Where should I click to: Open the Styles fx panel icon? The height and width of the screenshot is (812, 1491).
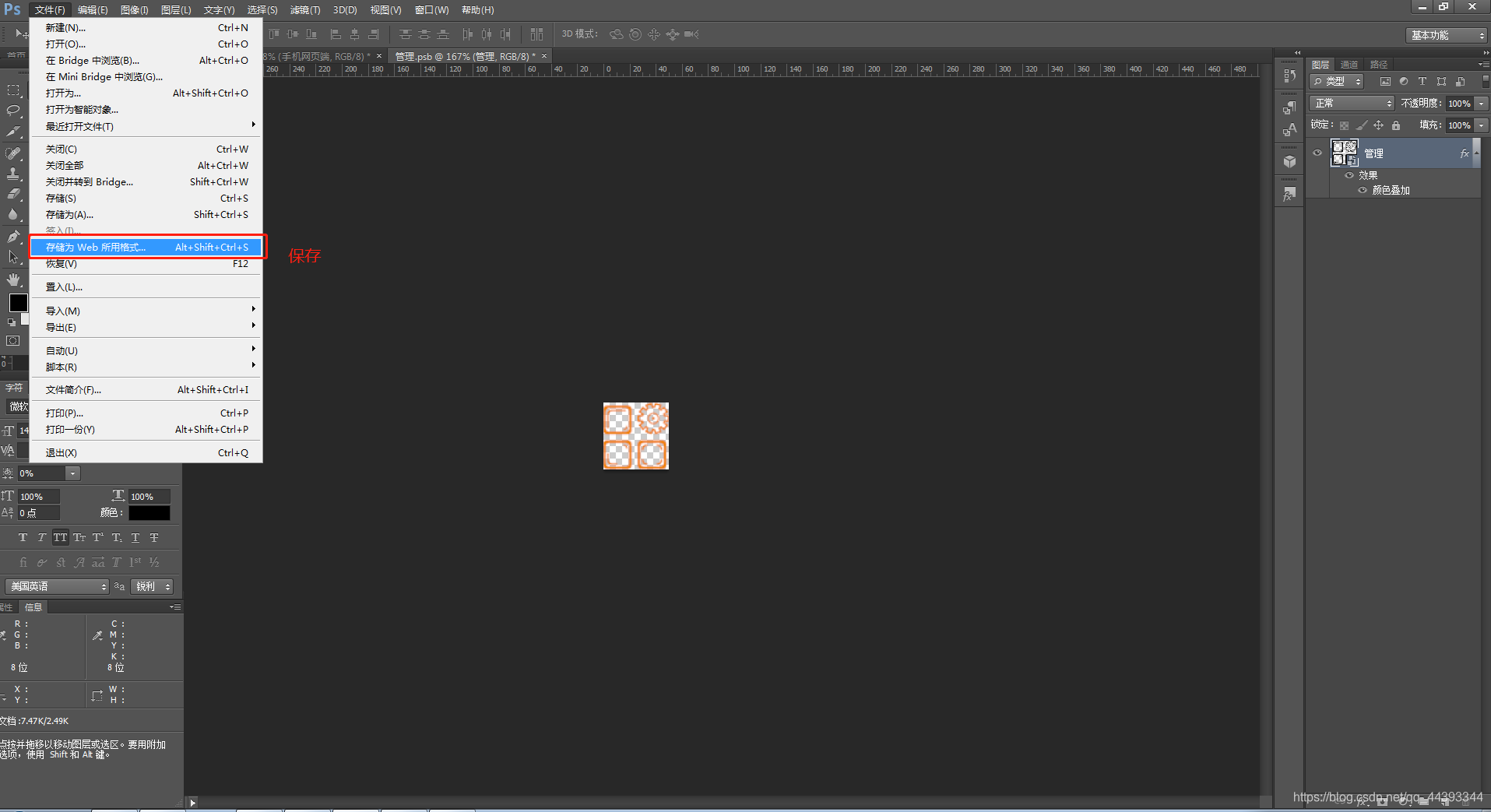tap(1289, 194)
